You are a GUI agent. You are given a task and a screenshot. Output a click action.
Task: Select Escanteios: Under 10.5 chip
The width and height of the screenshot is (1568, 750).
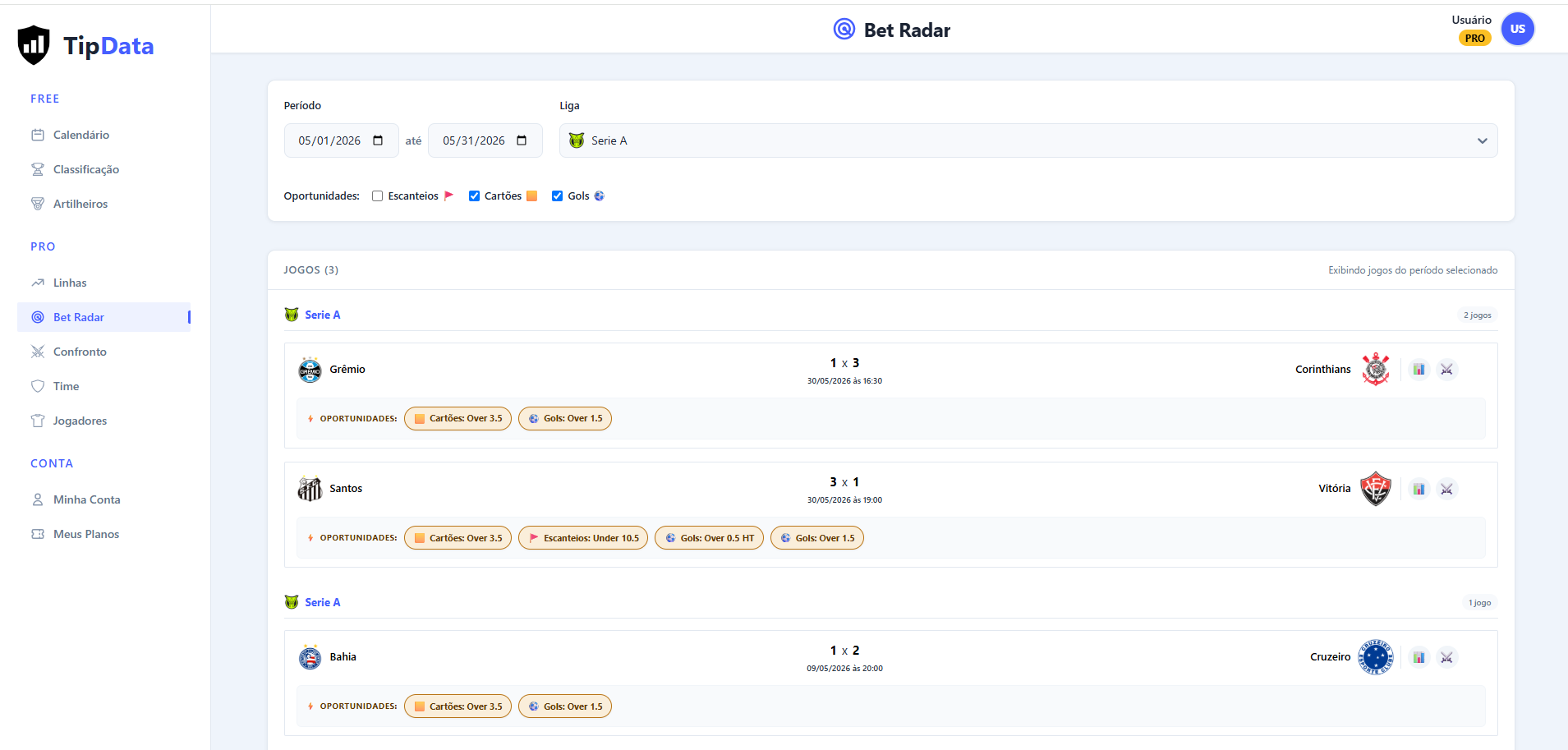click(583, 538)
